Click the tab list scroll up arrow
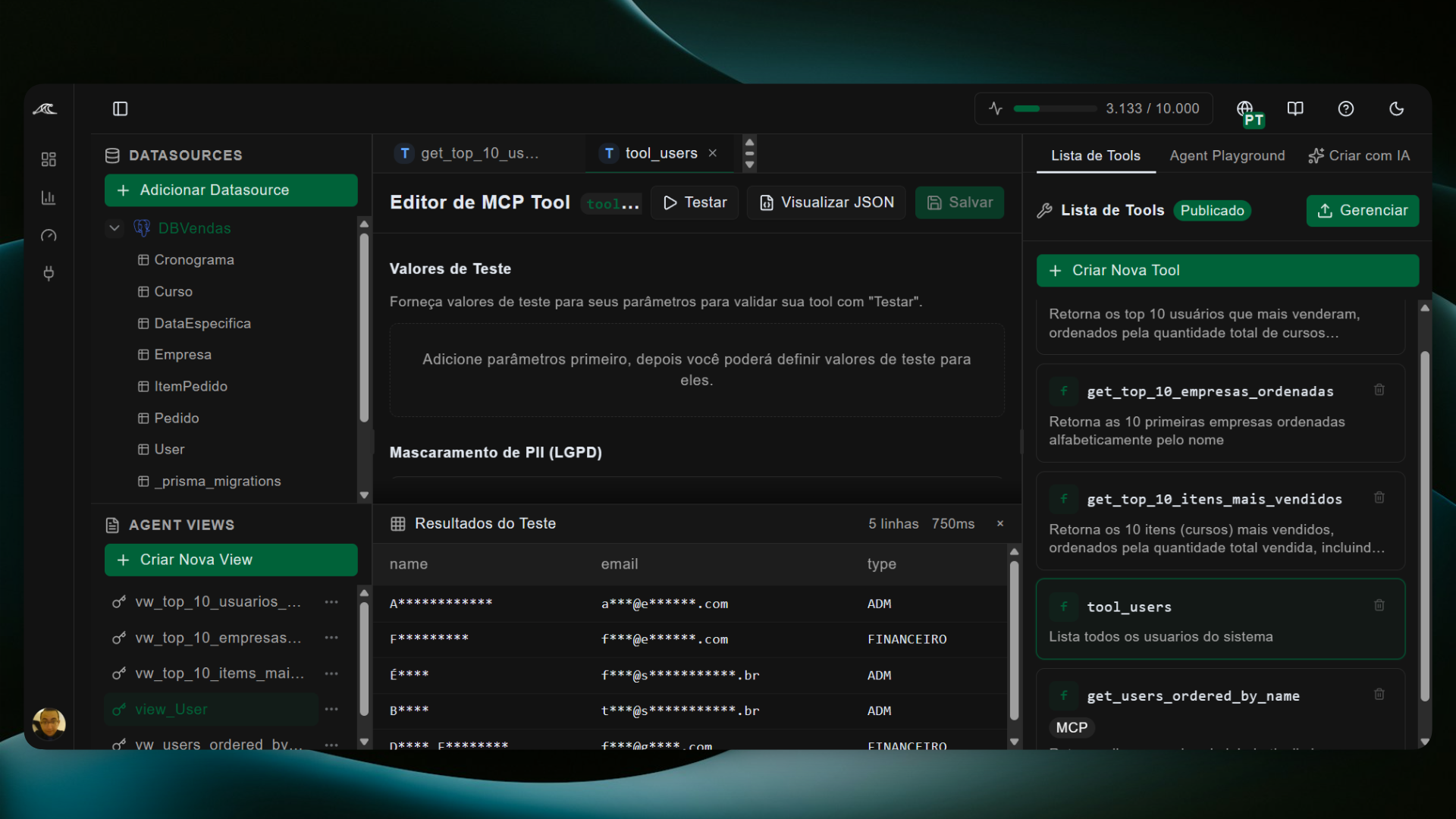 click(x=749, y=142)
